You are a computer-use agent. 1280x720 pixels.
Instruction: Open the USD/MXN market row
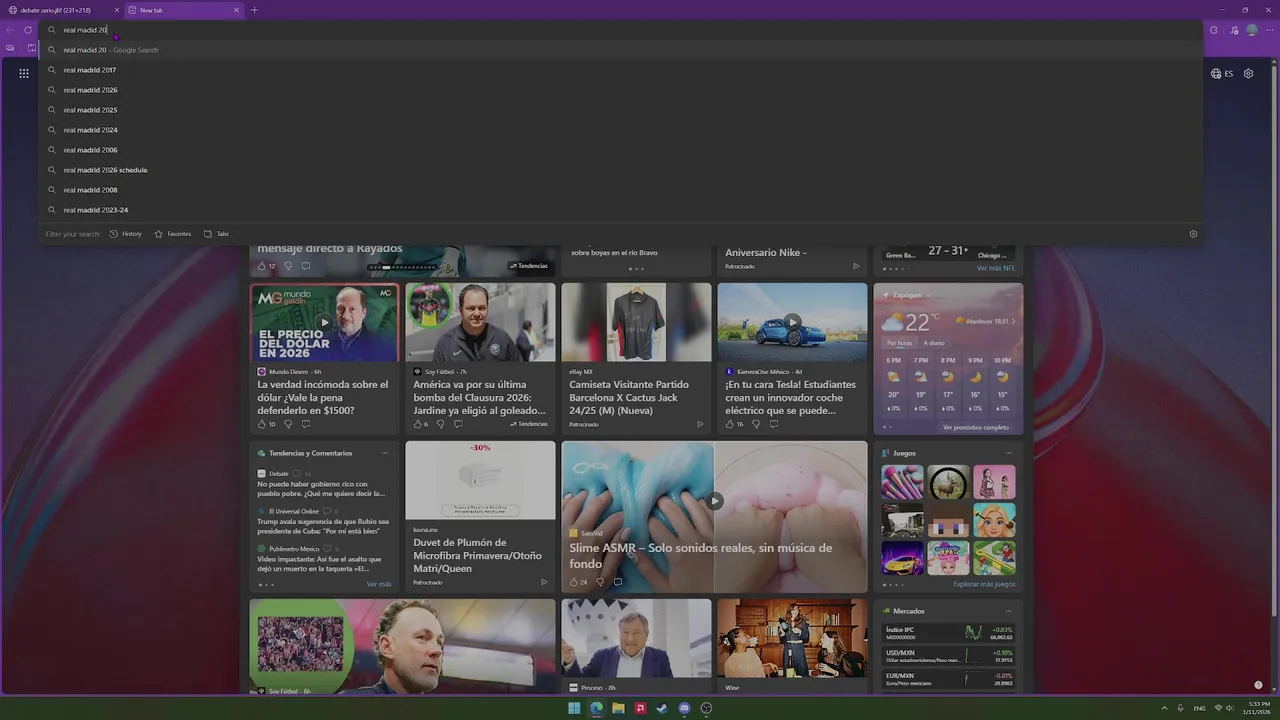(x=948, y=656)
